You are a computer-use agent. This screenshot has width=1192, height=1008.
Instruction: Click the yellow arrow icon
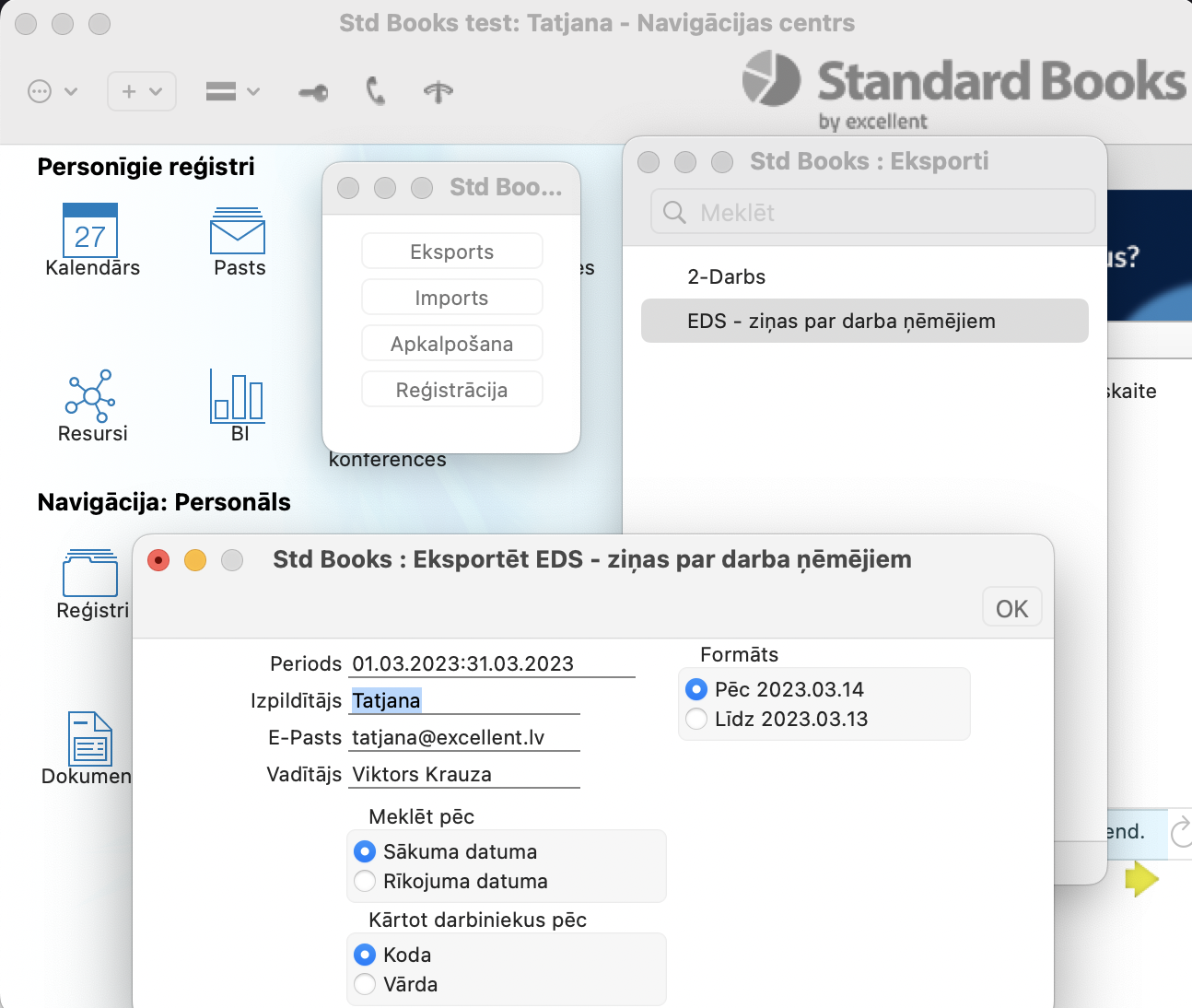tap(1141, 878)
